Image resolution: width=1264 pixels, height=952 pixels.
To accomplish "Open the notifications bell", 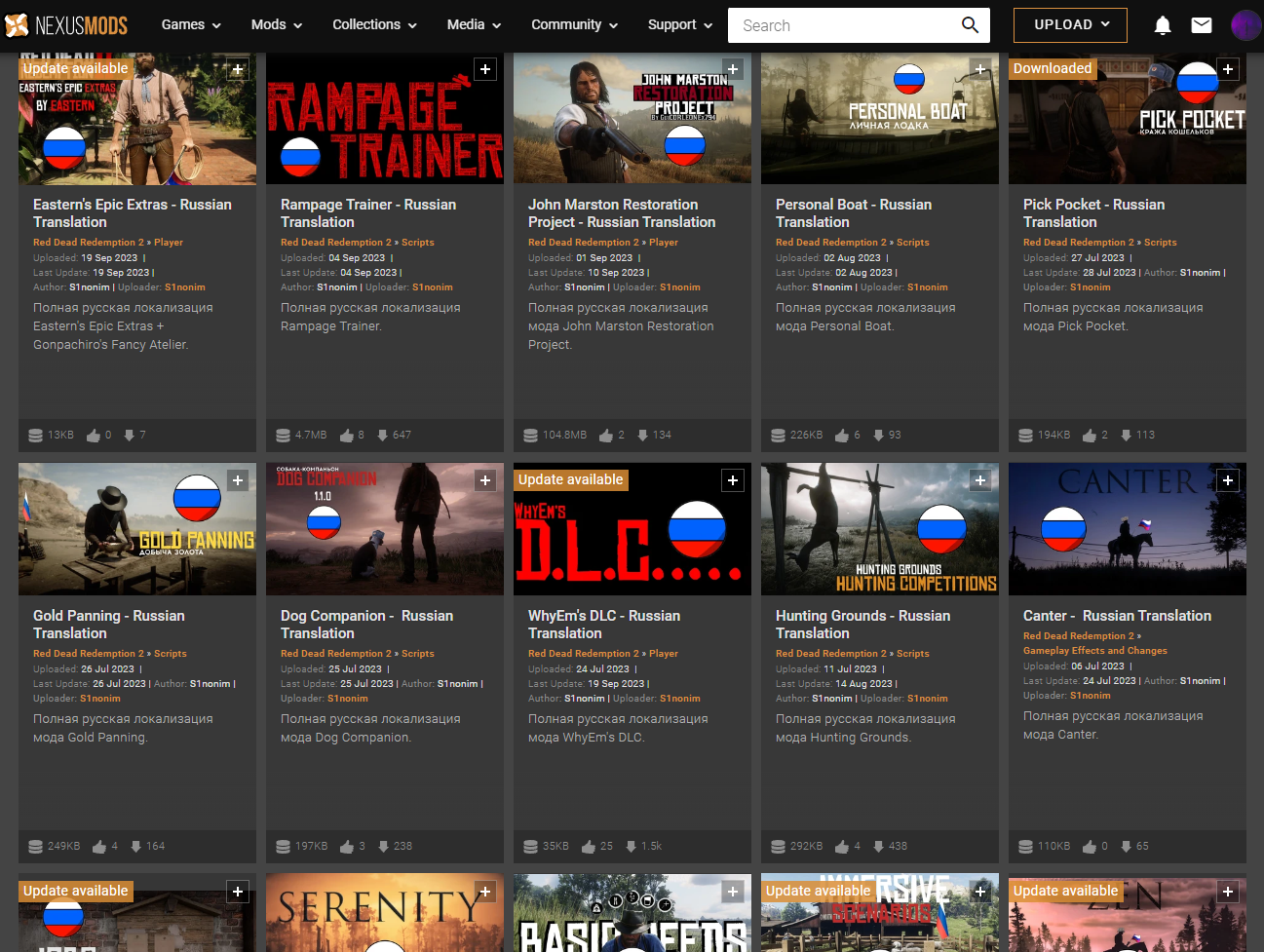I will tap(1163, 25).
